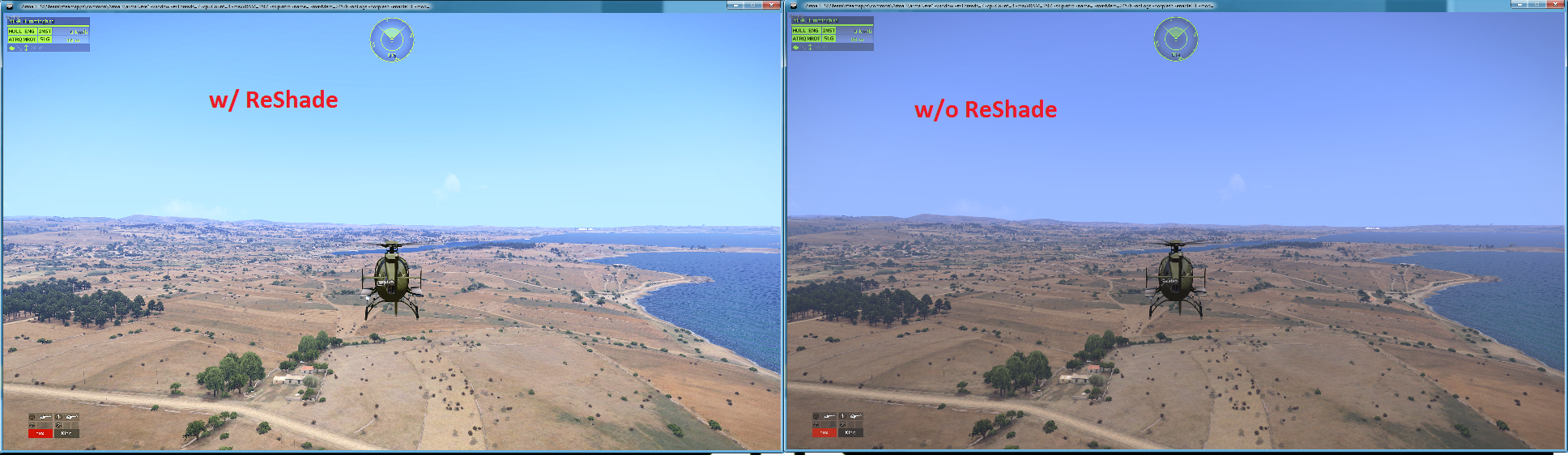Click the compass radar in left ReShade window
This screenshot has height=455, width=1568.
tap(392, 39)
